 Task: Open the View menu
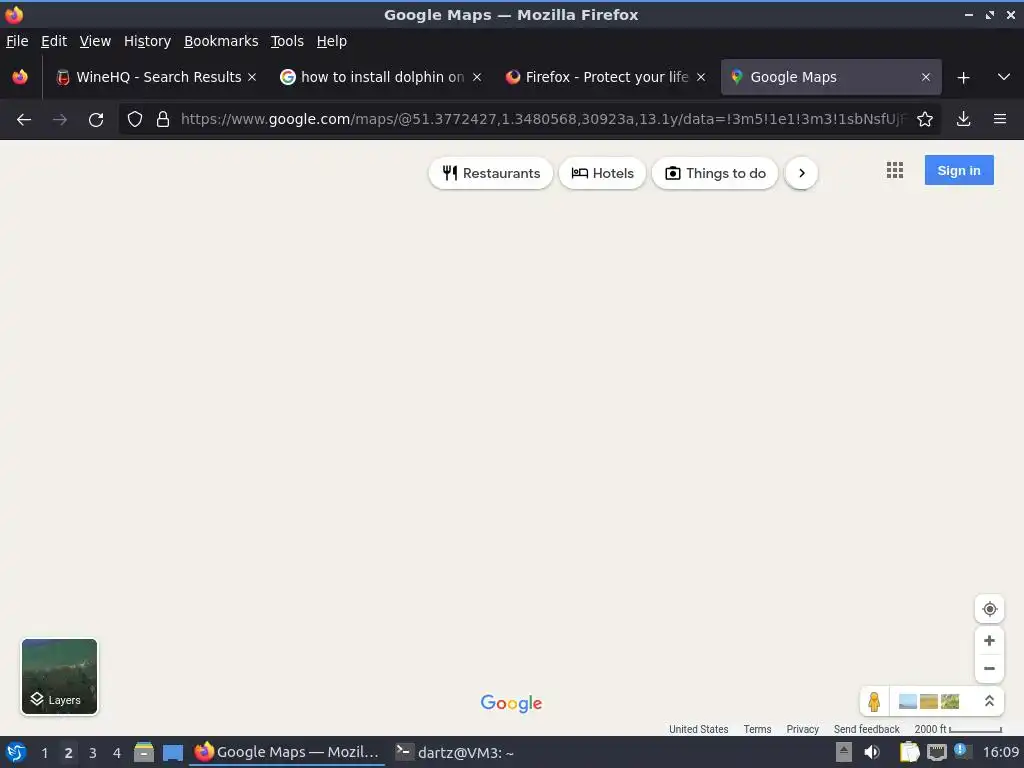click(95, 41)
